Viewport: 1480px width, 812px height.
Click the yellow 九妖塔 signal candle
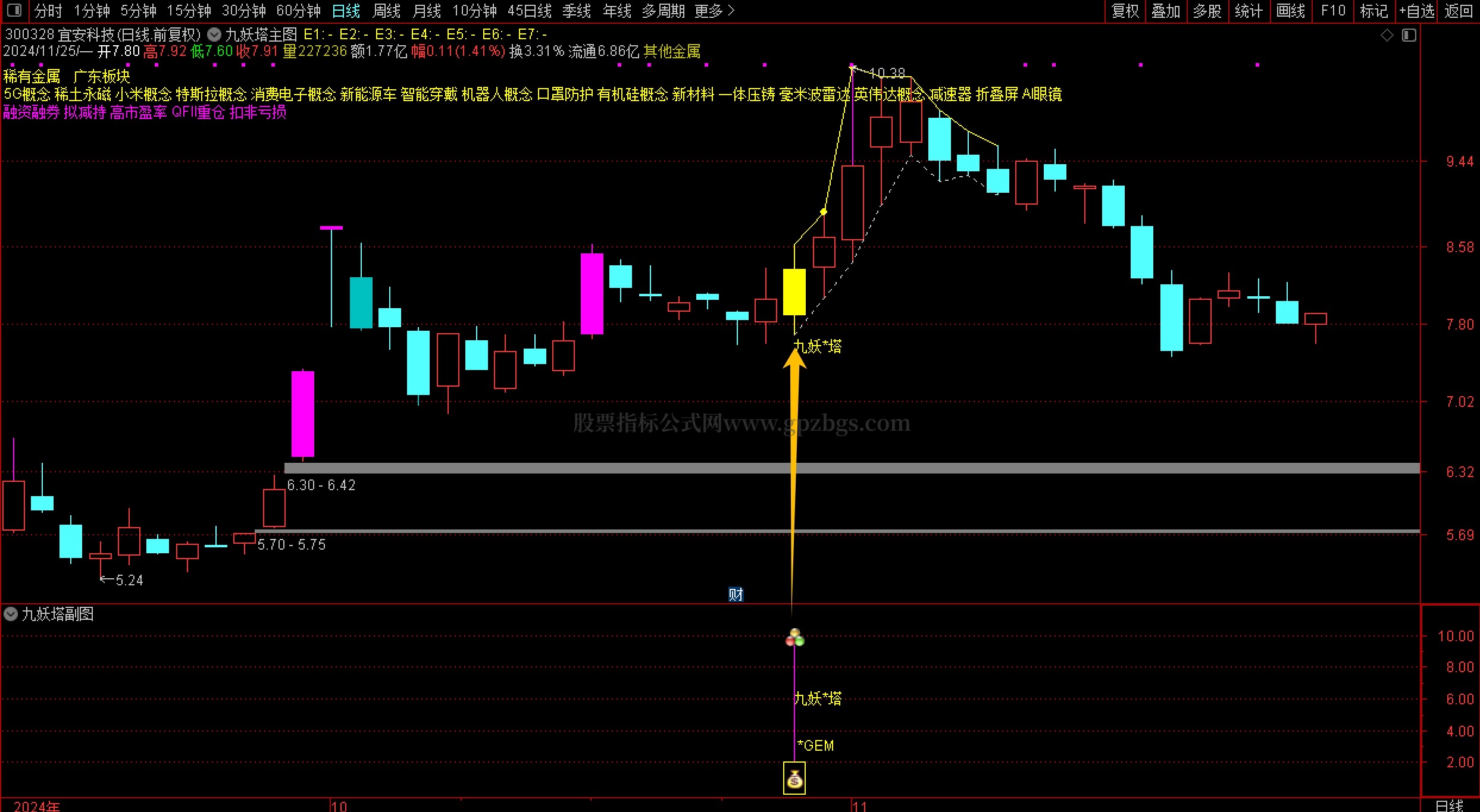(x=794, y=291)
